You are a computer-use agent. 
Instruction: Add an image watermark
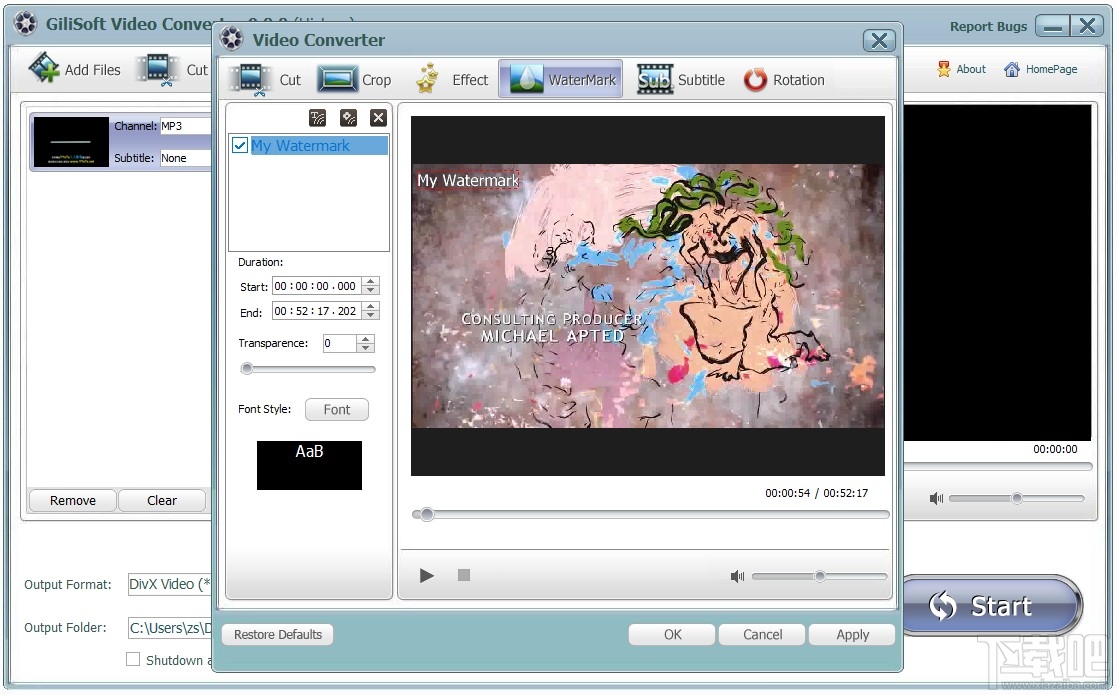(349, 118)
